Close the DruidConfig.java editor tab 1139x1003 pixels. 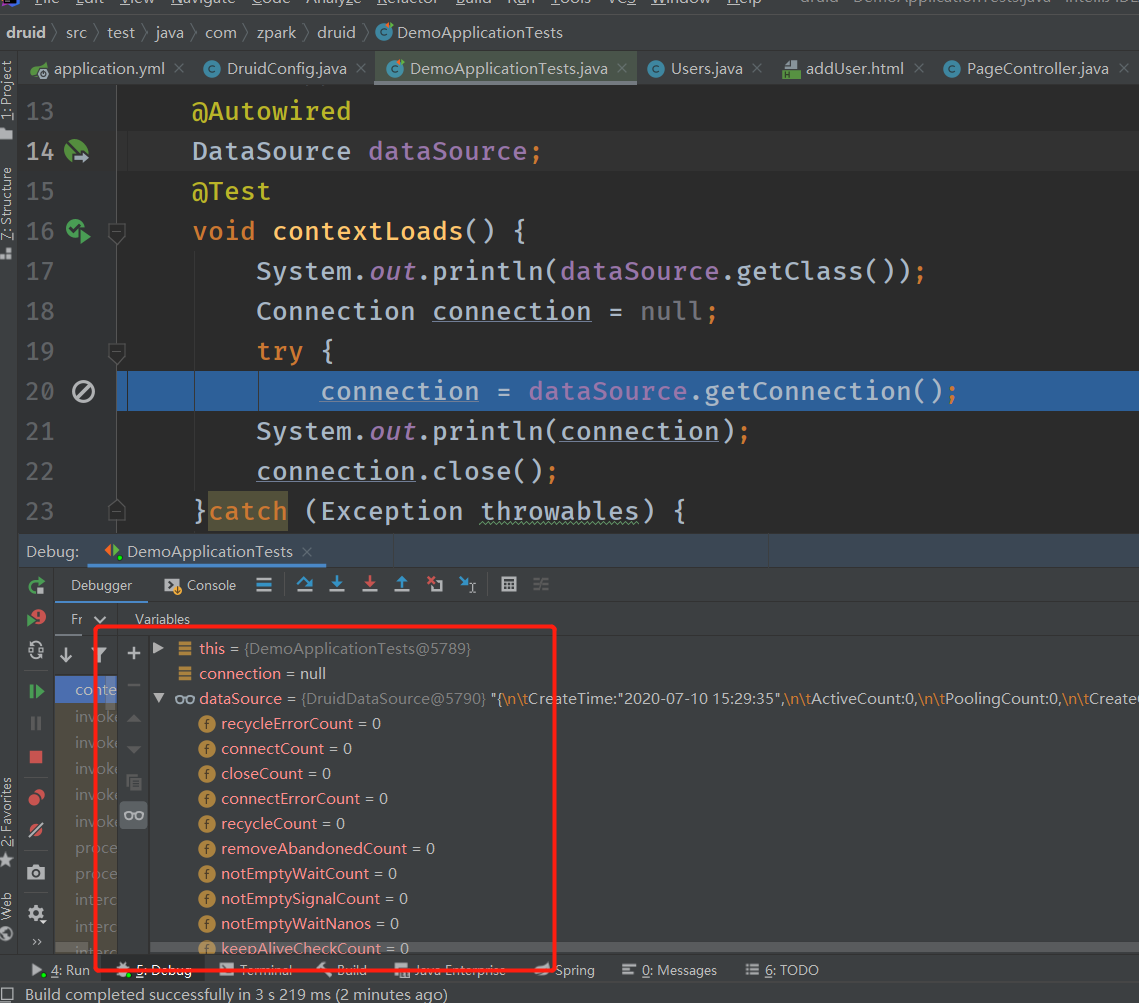click(361, 68)
